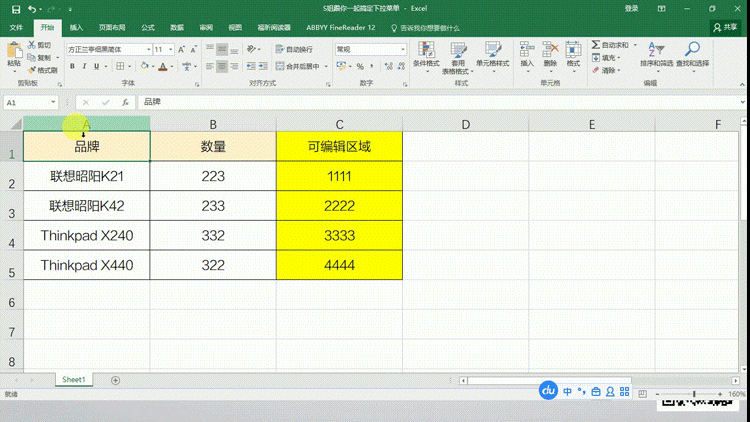Open the font size dropdown
This screenshot has height=422, width=750.
pos(171,49)
